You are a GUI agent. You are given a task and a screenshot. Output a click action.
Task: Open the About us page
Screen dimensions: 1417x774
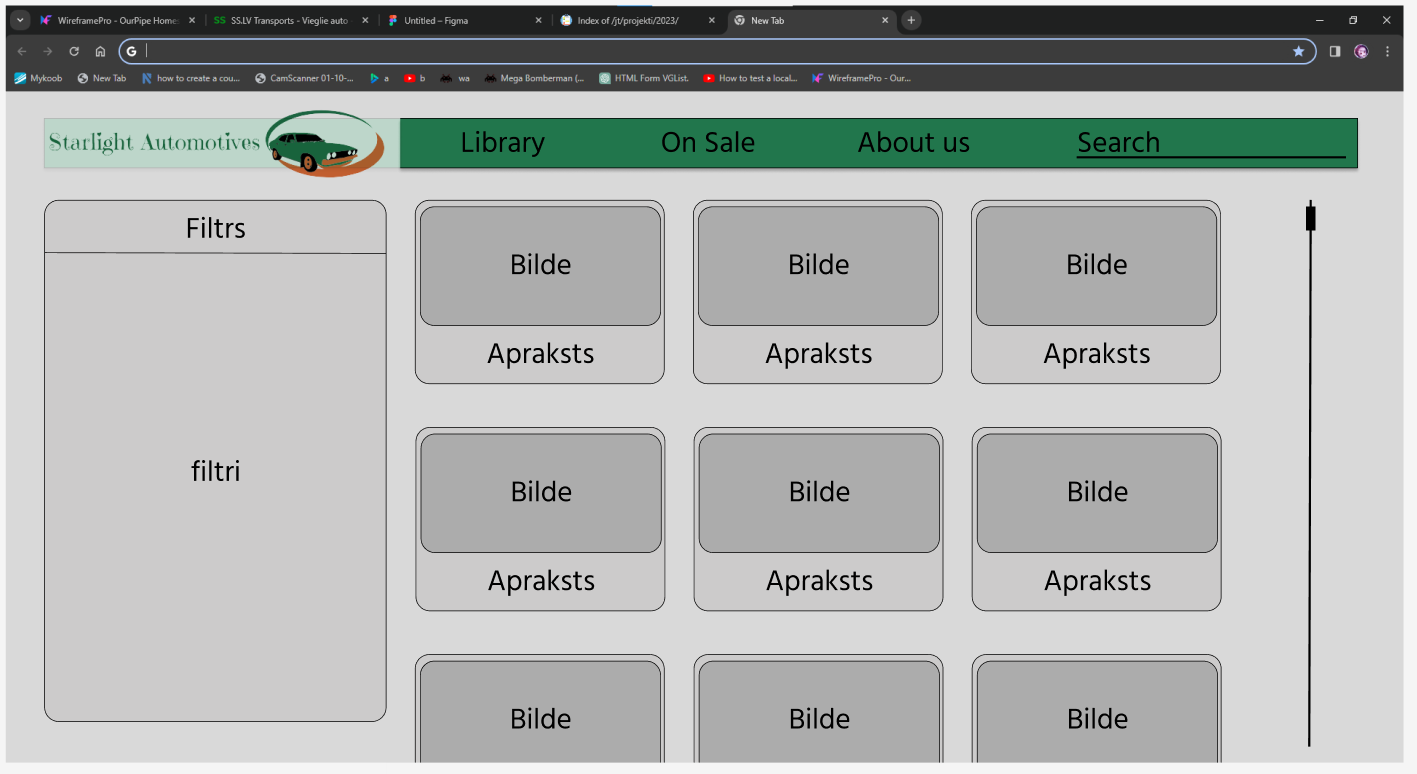tap(913, 143)
